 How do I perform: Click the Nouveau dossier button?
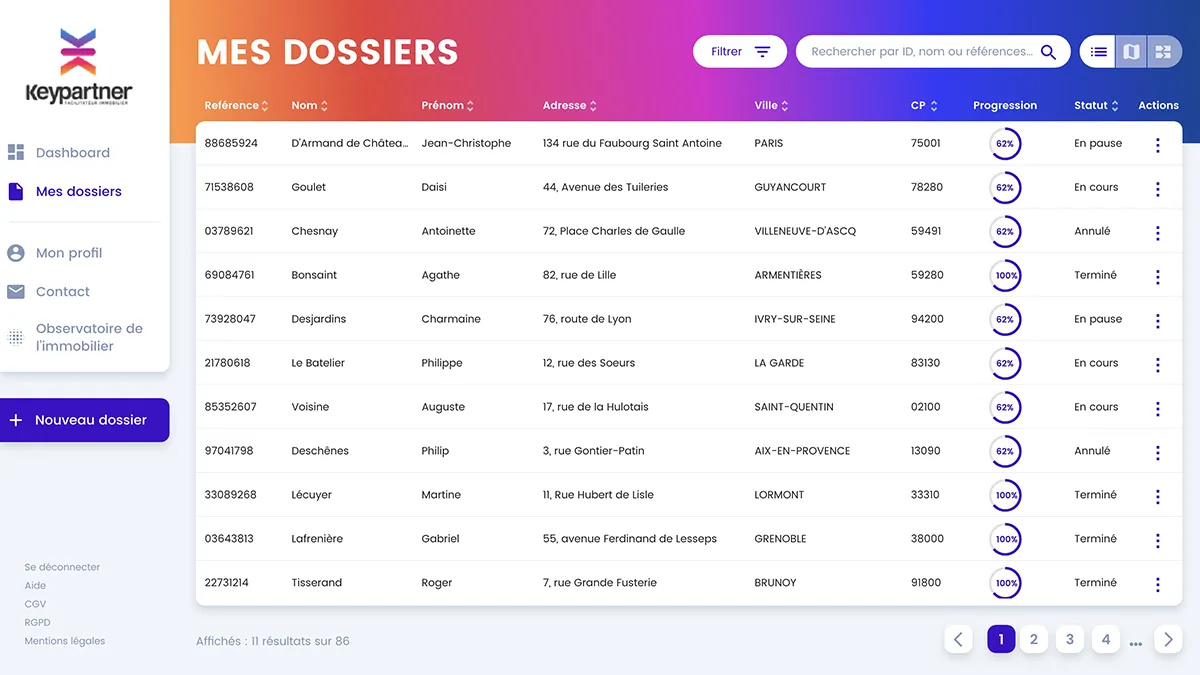point(85,421)
